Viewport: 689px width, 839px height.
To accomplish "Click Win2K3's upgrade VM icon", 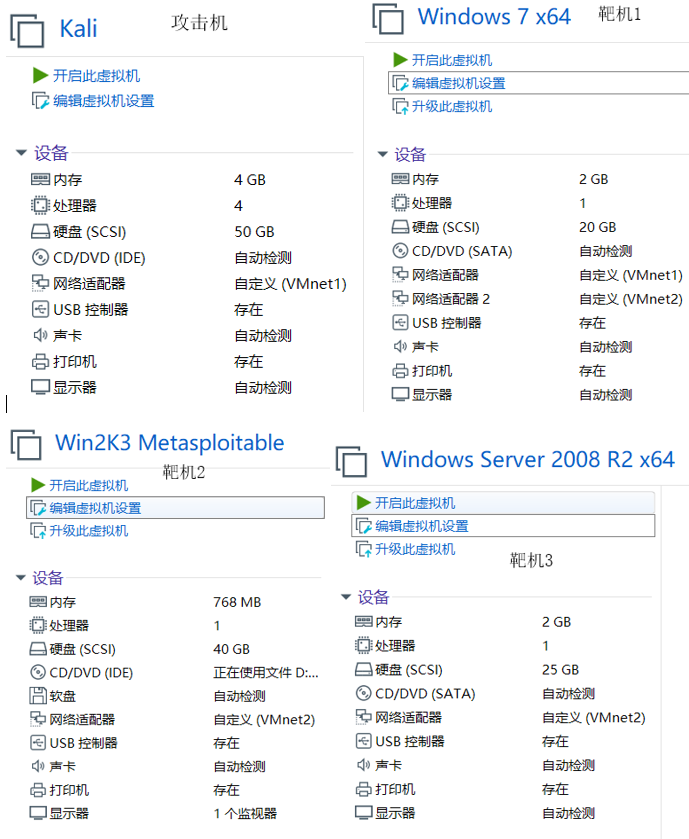I will 37,531.
